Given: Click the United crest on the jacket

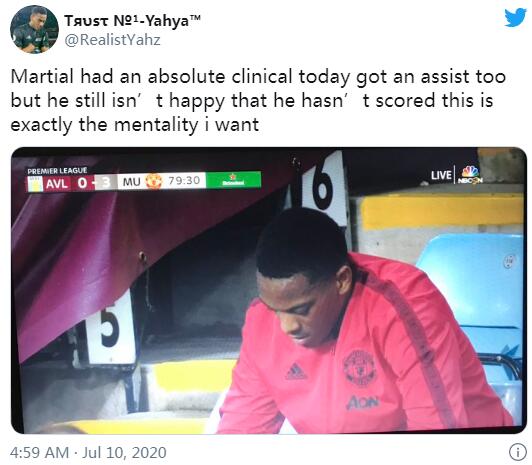Looking at the screenshot, I should 360,369.
